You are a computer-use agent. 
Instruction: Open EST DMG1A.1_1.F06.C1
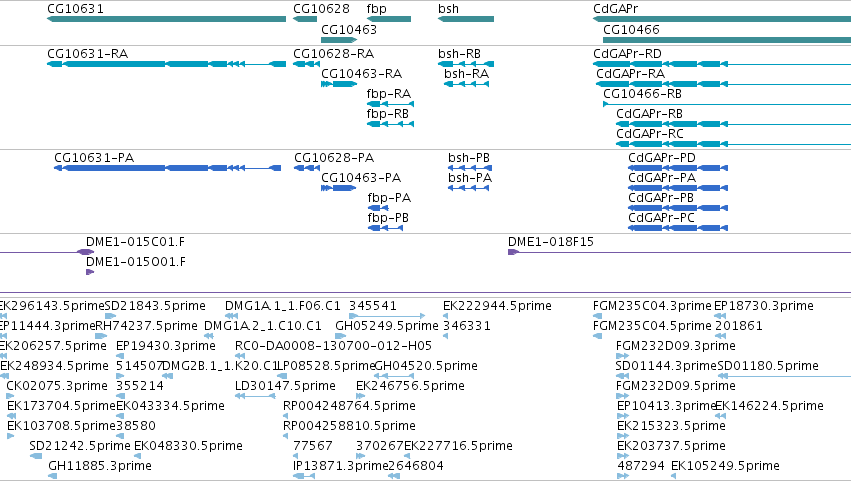click(x=283, y=306)
